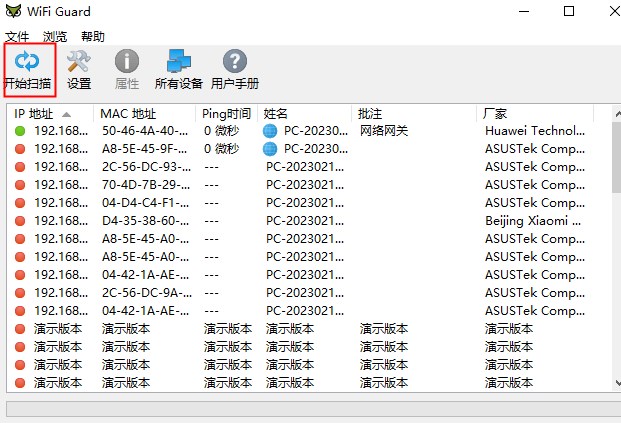Open the File (文件) menu
Image resolution: width=621 pixels, height=423 pixels.
17,37
